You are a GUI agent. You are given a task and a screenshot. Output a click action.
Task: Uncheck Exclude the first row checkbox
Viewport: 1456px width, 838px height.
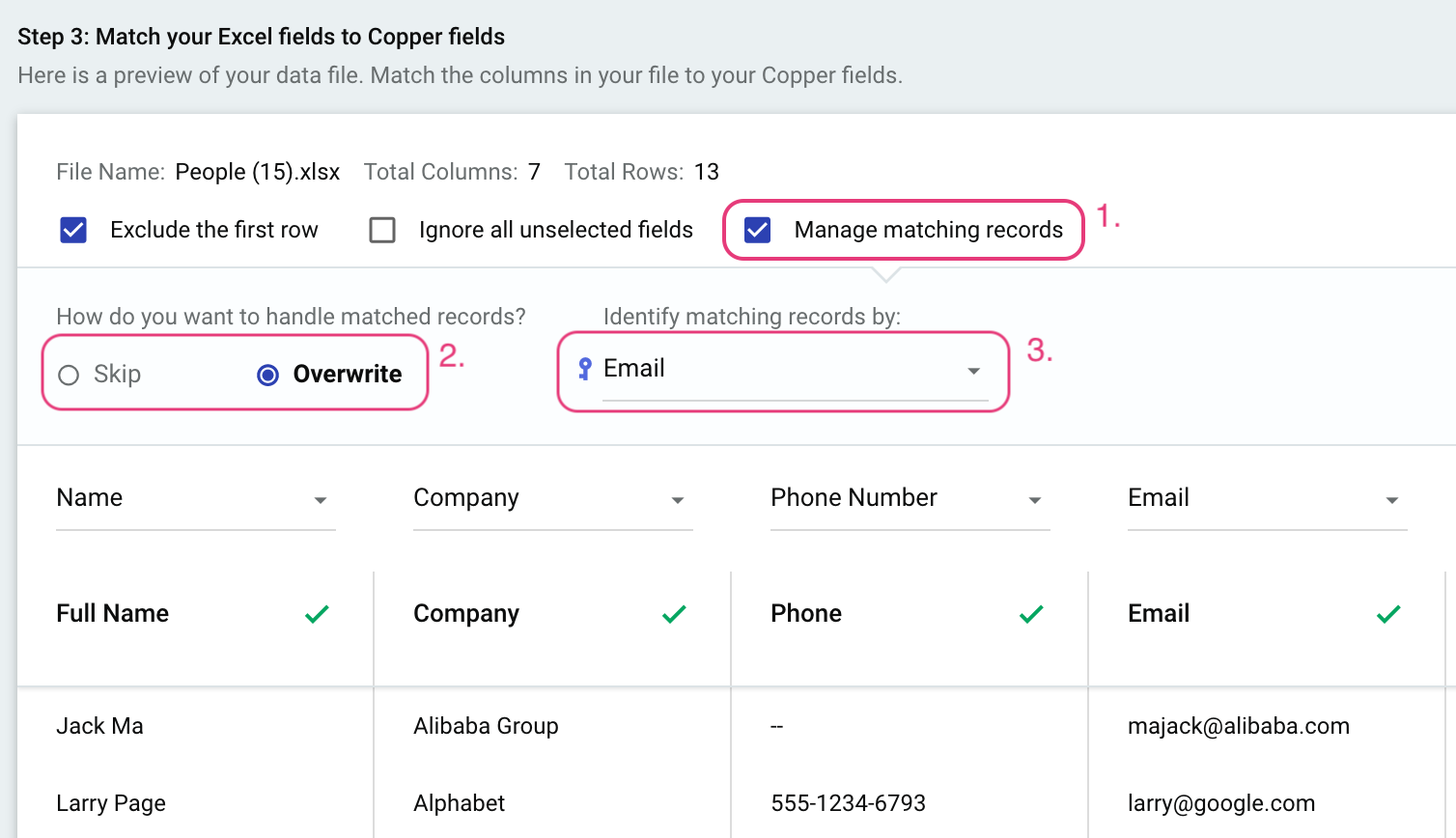[x=73, y=230]
